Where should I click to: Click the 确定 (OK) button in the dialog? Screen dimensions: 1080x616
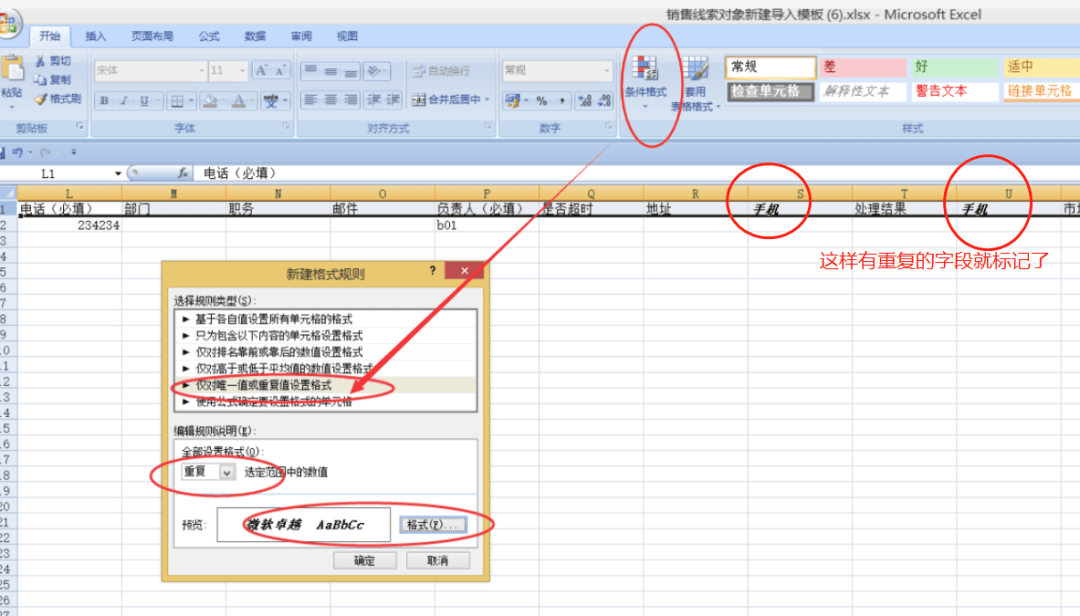[364, 561]
